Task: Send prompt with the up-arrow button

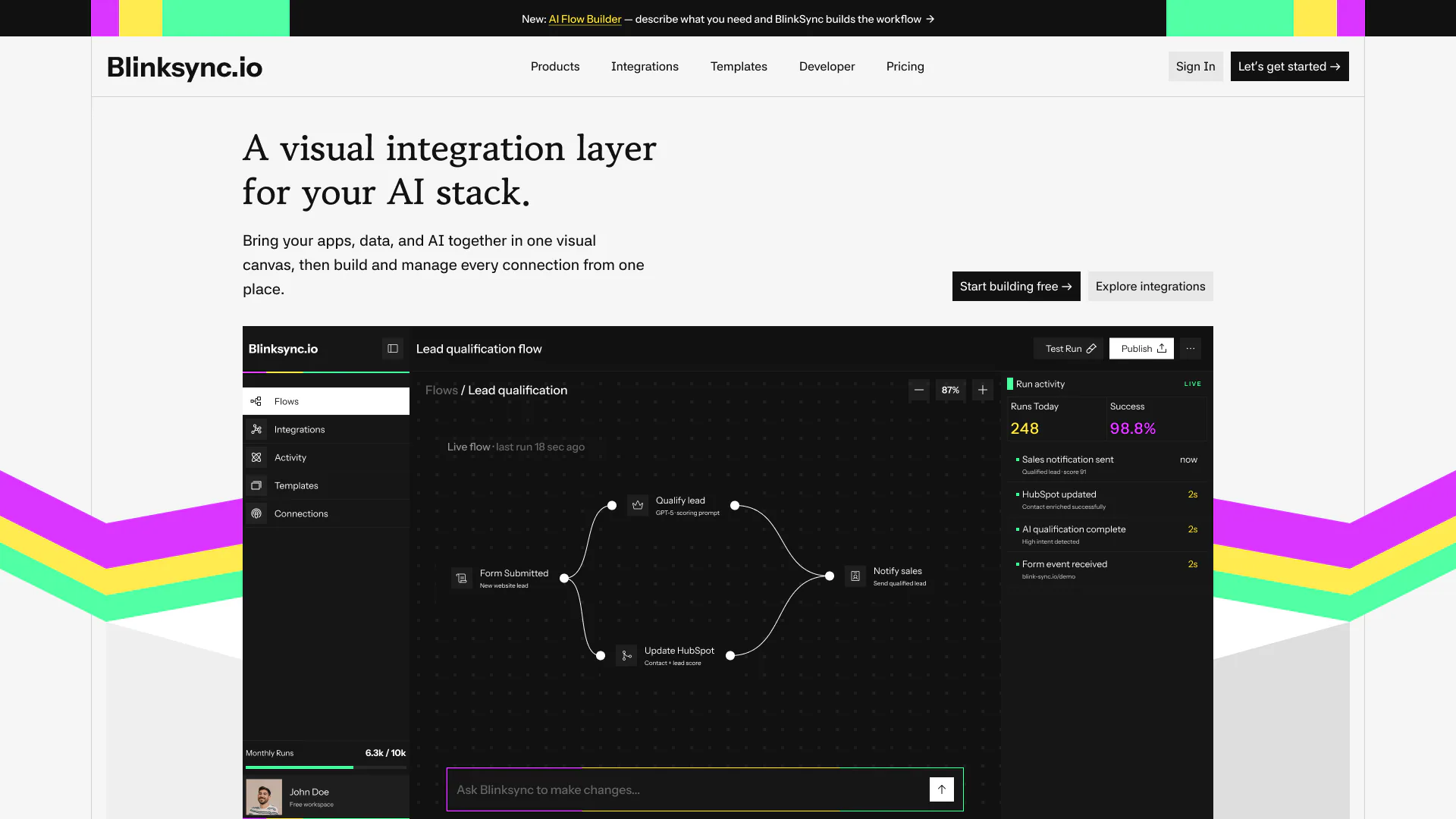Action: pyautogui.click(x=942, y=789)
